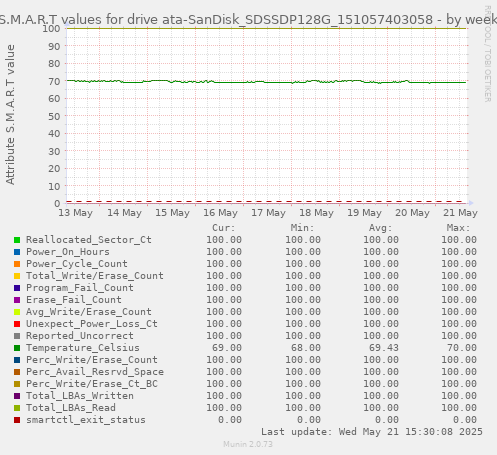Click the Reported_Uncorrect gray swatch
Viewport: 497px width, 455px height.
(17, 336)
